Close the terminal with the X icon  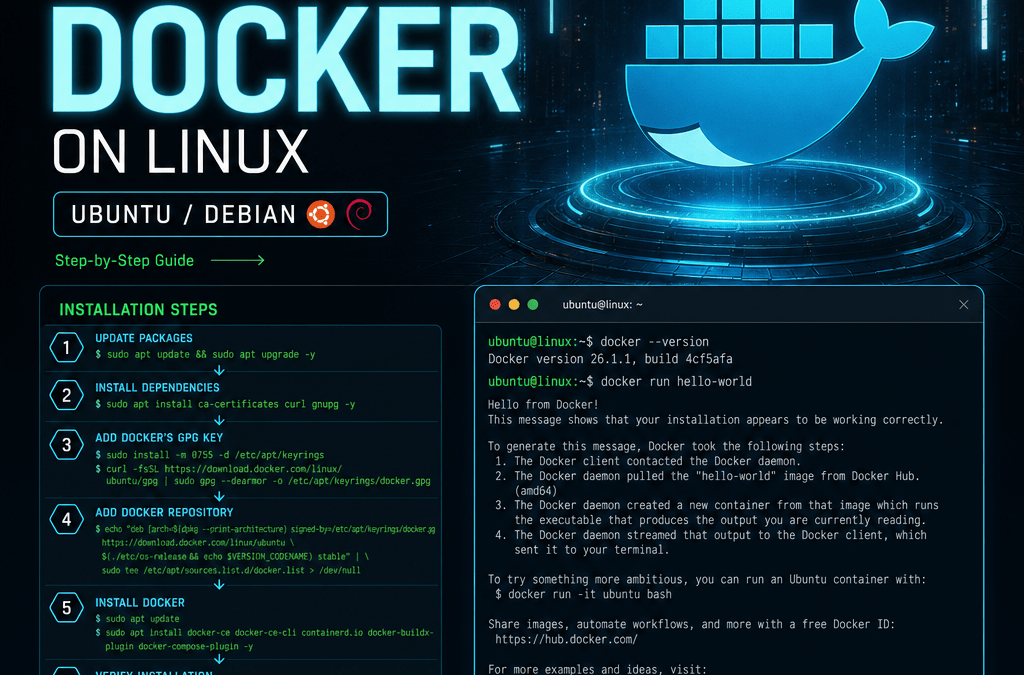coord(963,305)
